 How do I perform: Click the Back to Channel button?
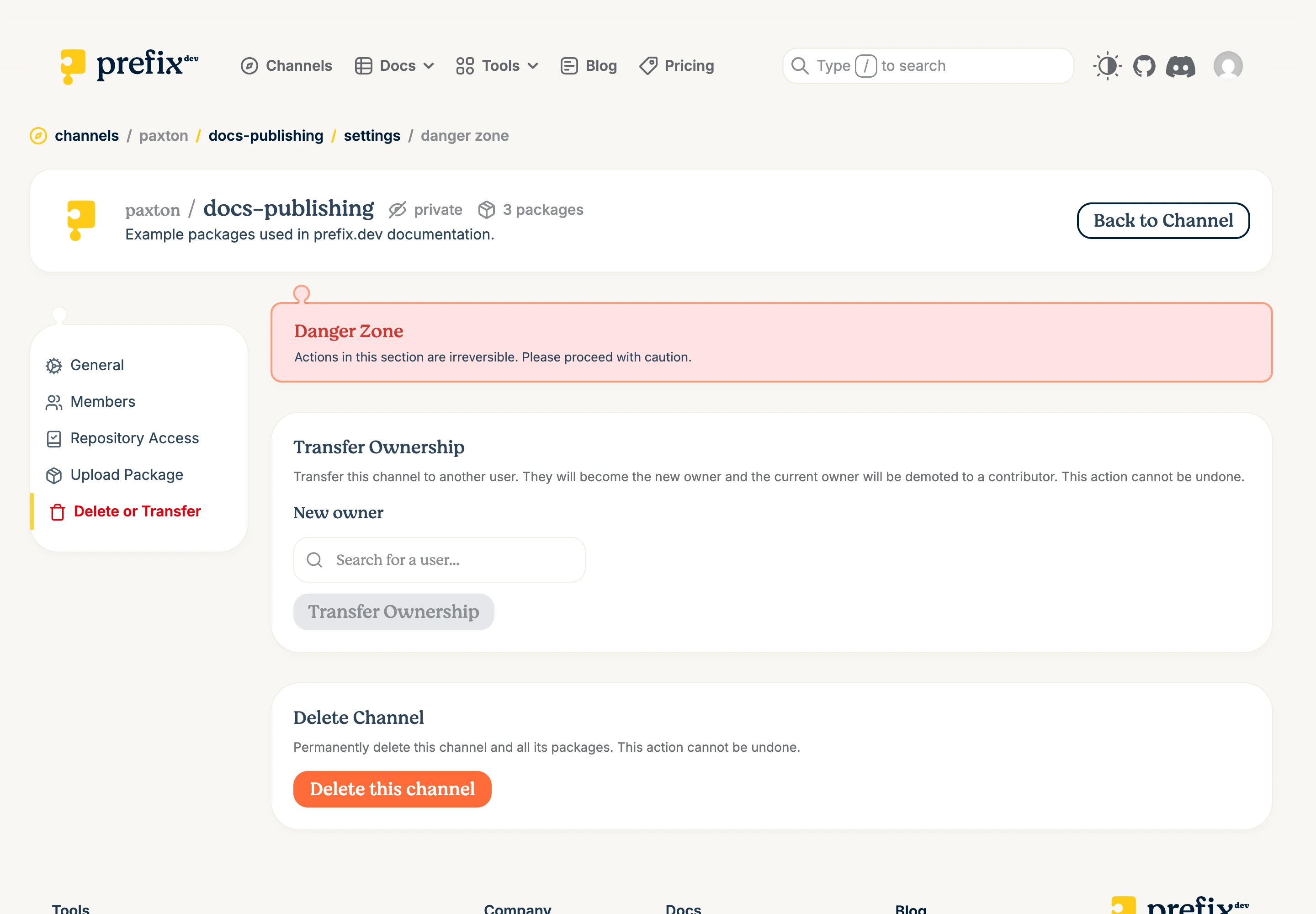click(1163, 220)
